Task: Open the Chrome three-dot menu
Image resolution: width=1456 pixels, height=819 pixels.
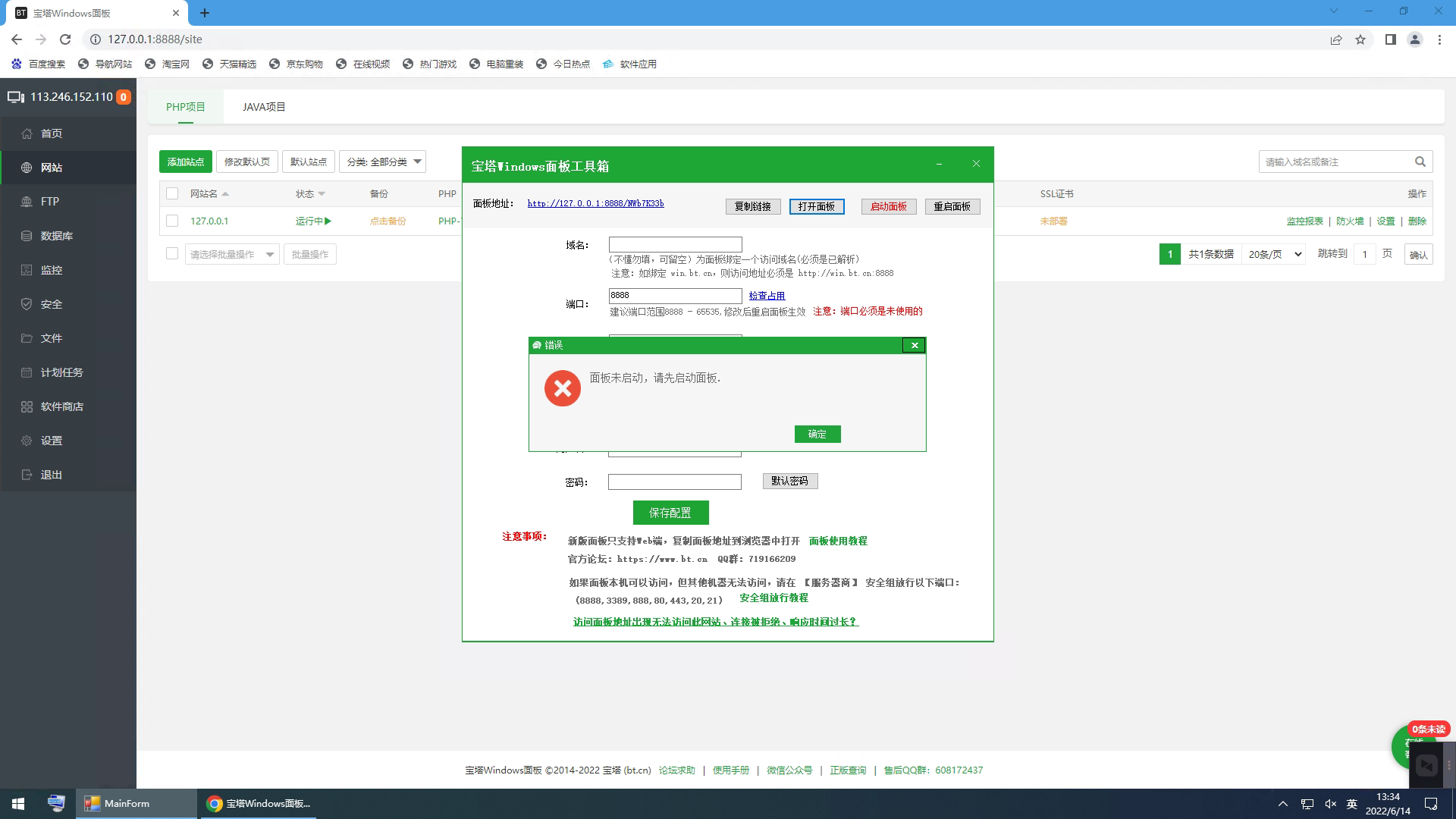Action: coord(1439,39)
